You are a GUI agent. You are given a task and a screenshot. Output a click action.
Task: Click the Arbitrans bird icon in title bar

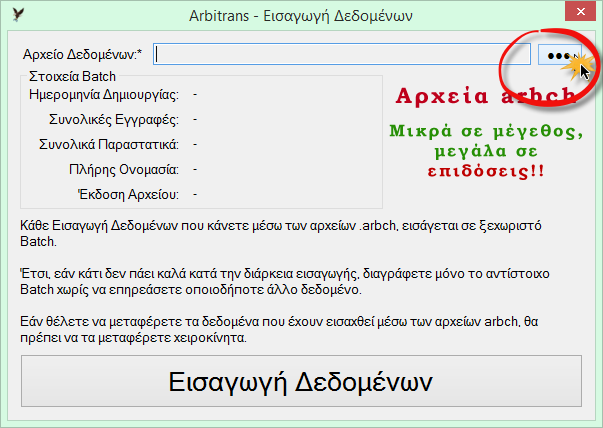(x=18, y=15)
